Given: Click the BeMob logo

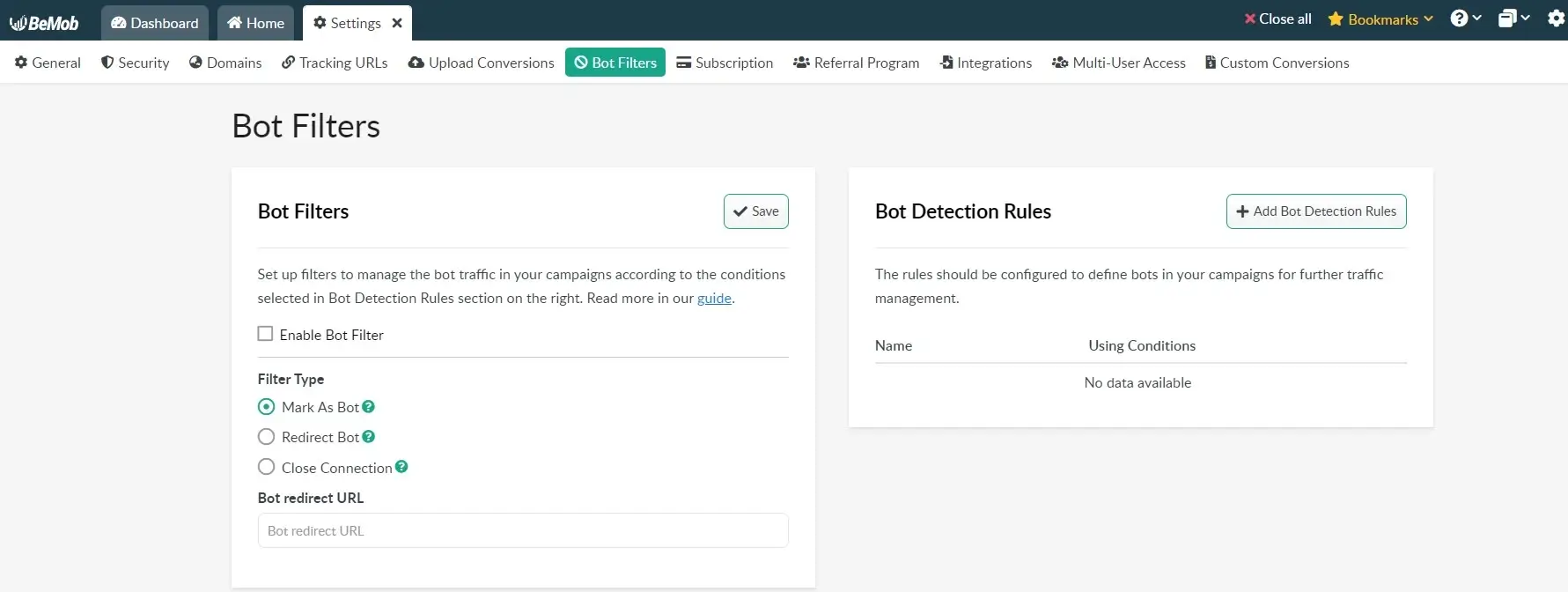Looking at the screenshot, I should (44, 23).
